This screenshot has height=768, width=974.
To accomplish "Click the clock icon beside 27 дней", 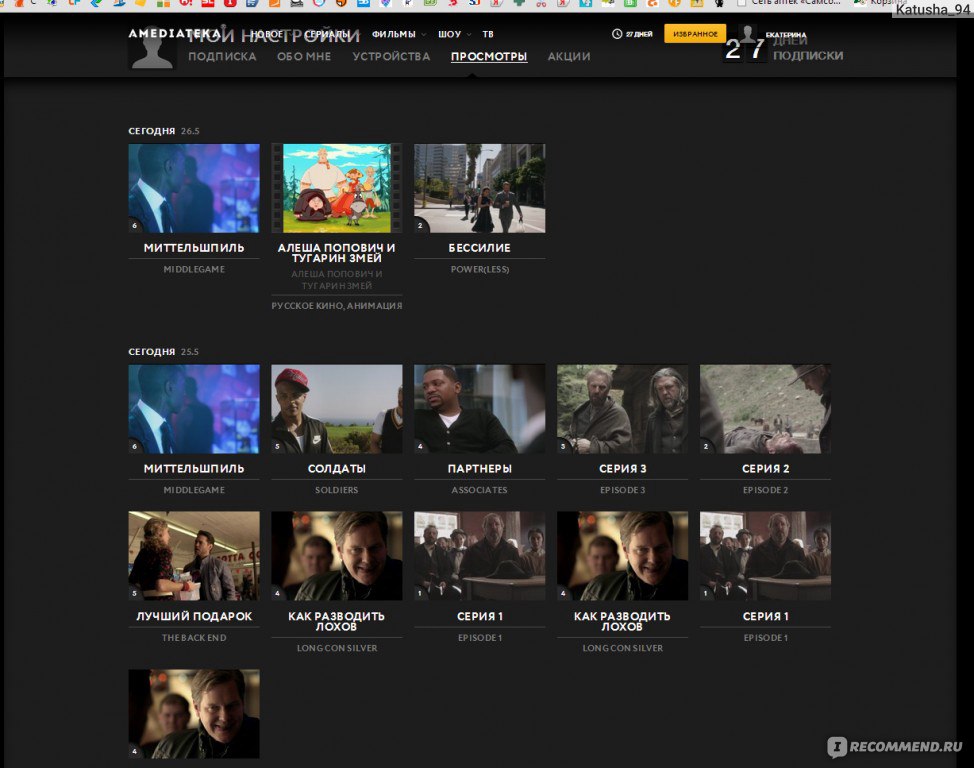I will 617,34.
